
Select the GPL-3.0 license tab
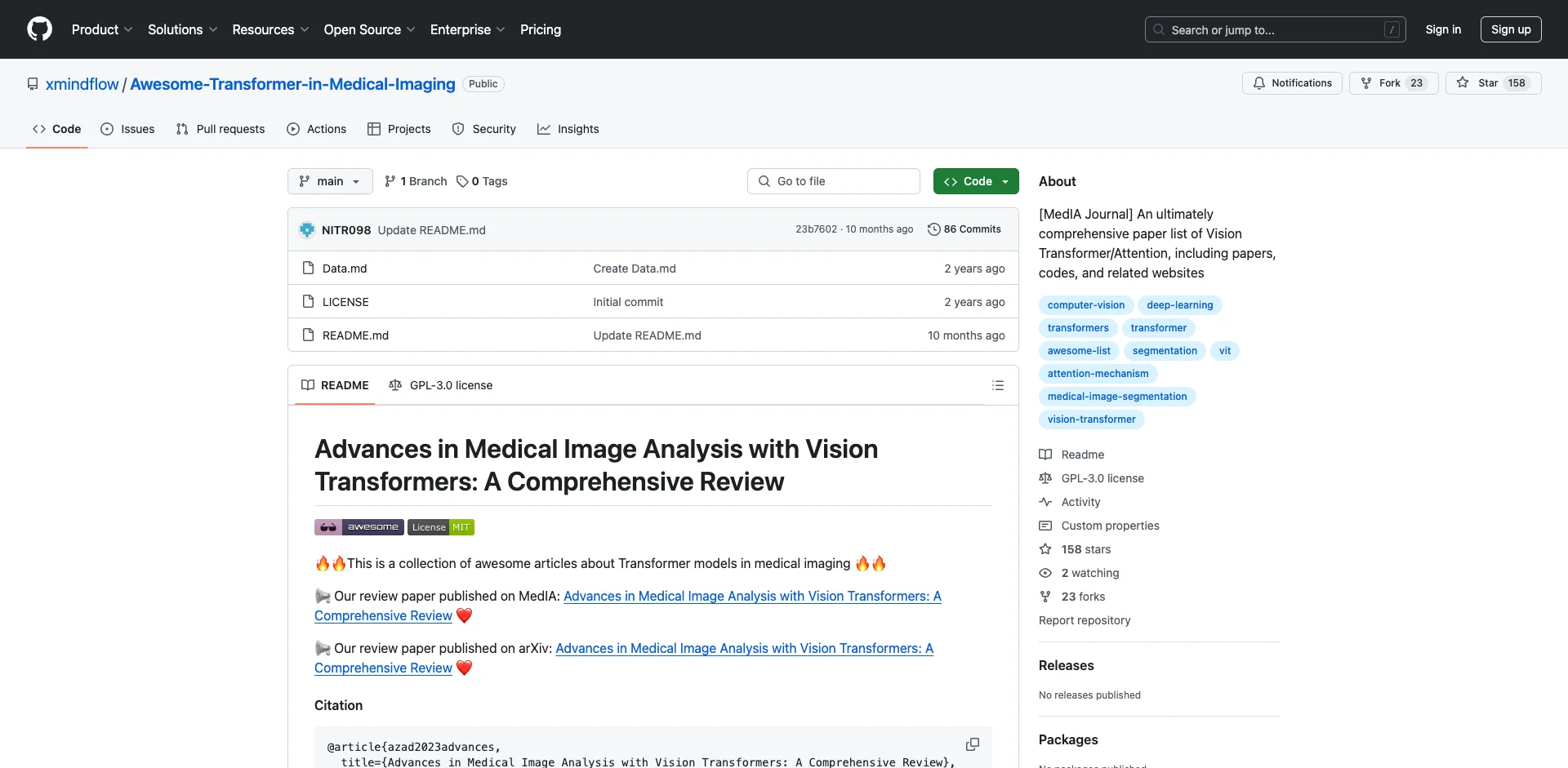pyautogui.click(x=441, y=385)
